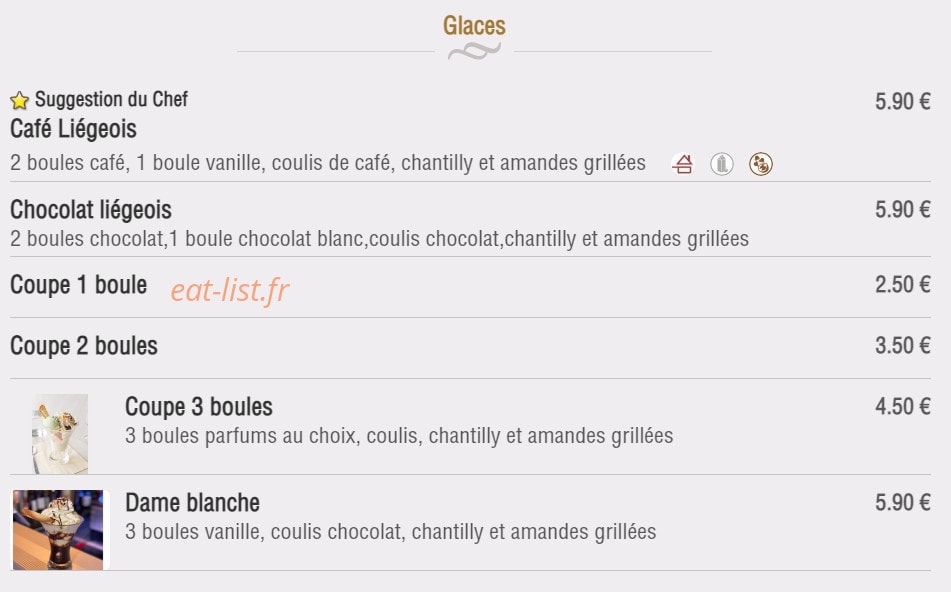Click the yellow star Suggestion du Chef icon
Screen dimensions: 951x592
[19, 100]
